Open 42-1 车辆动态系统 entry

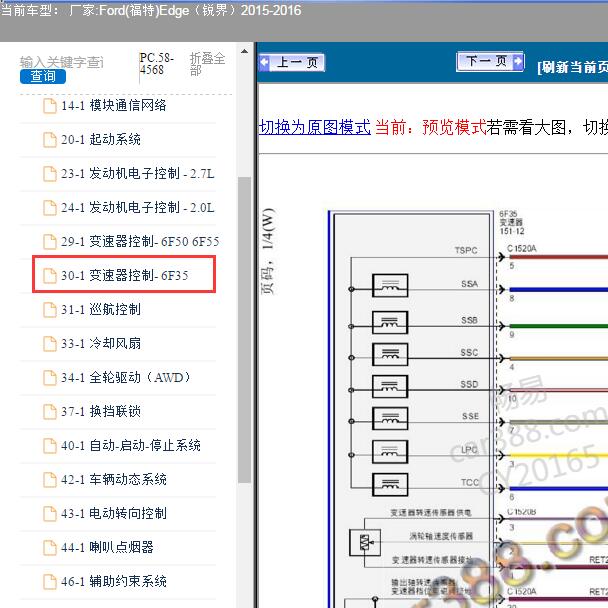tap(114, 480)
